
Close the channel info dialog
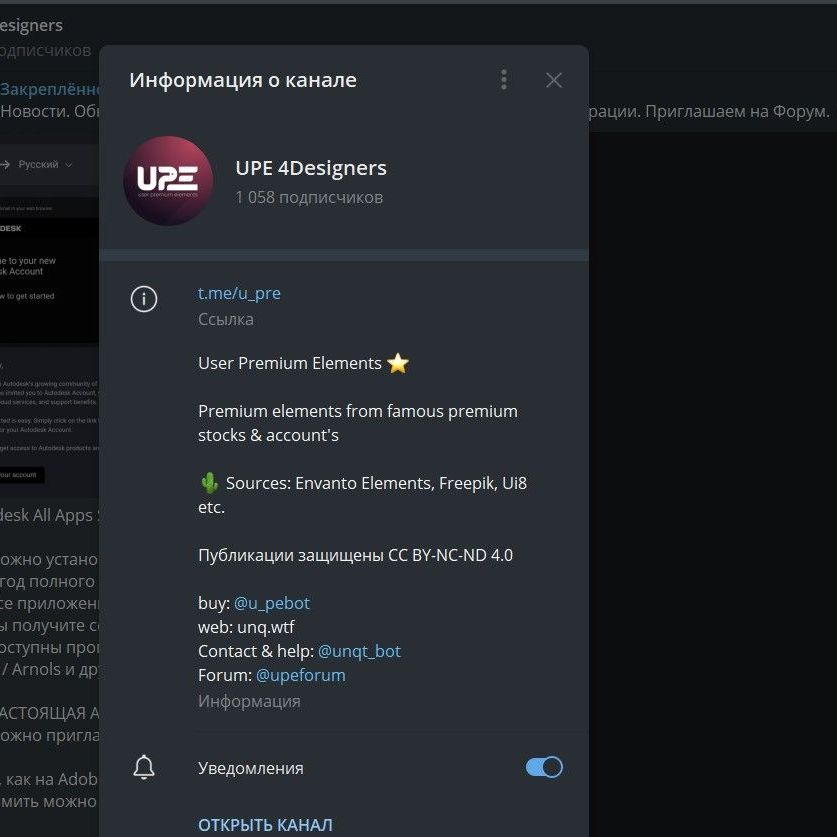pyautogui.click(x=554, y=80)
